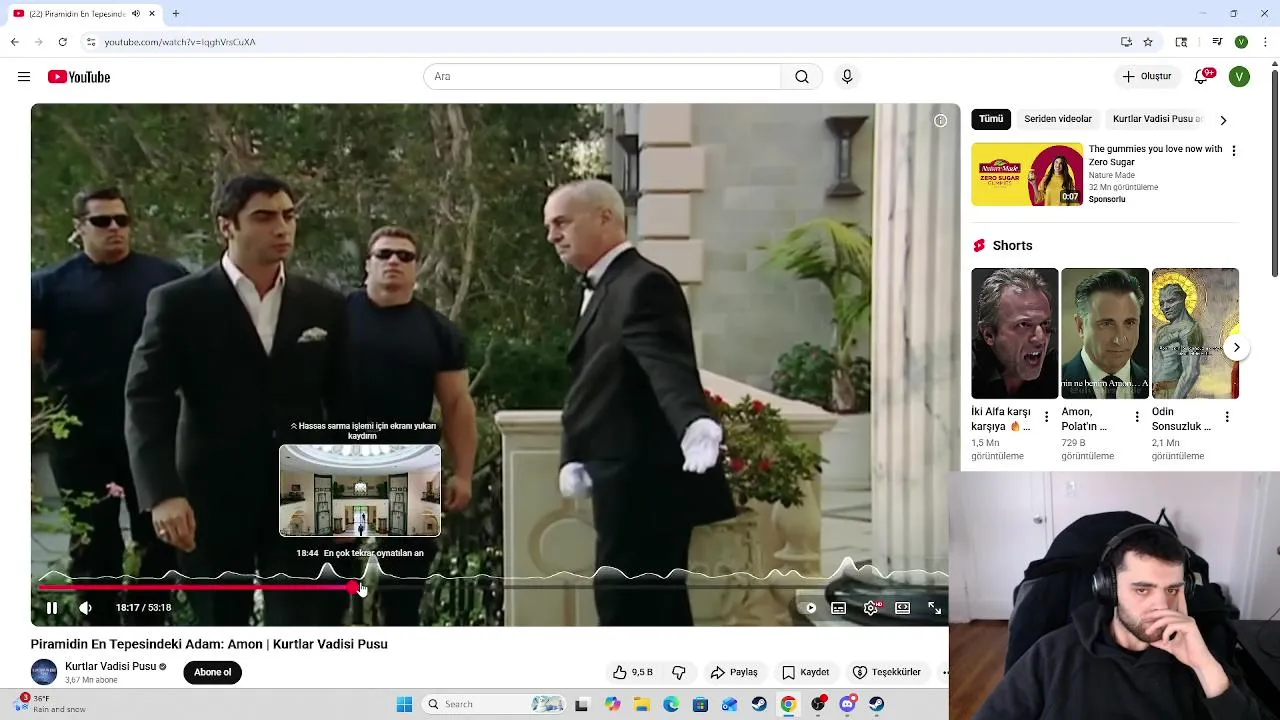Open the Windows Start menu

[404, 704]
